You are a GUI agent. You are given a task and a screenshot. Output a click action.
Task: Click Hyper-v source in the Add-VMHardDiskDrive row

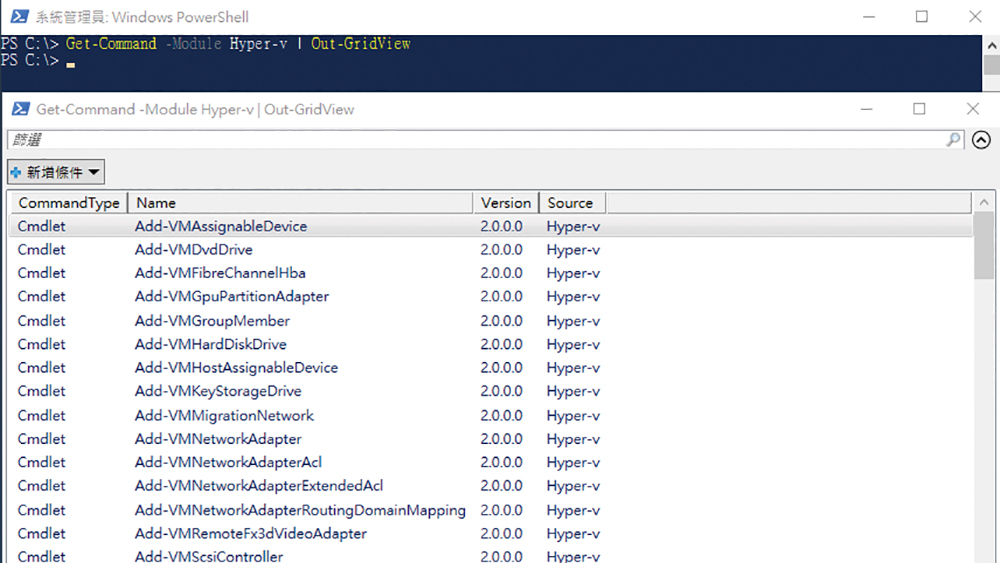(573, 344)
